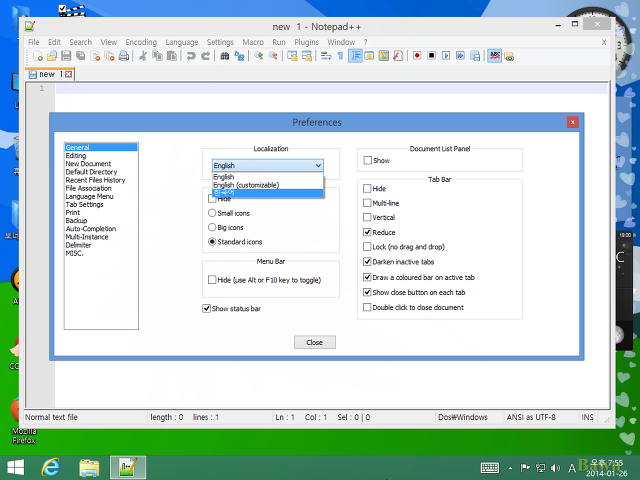
Task: Click Close button in Preferences dialog
Action: 315,342
